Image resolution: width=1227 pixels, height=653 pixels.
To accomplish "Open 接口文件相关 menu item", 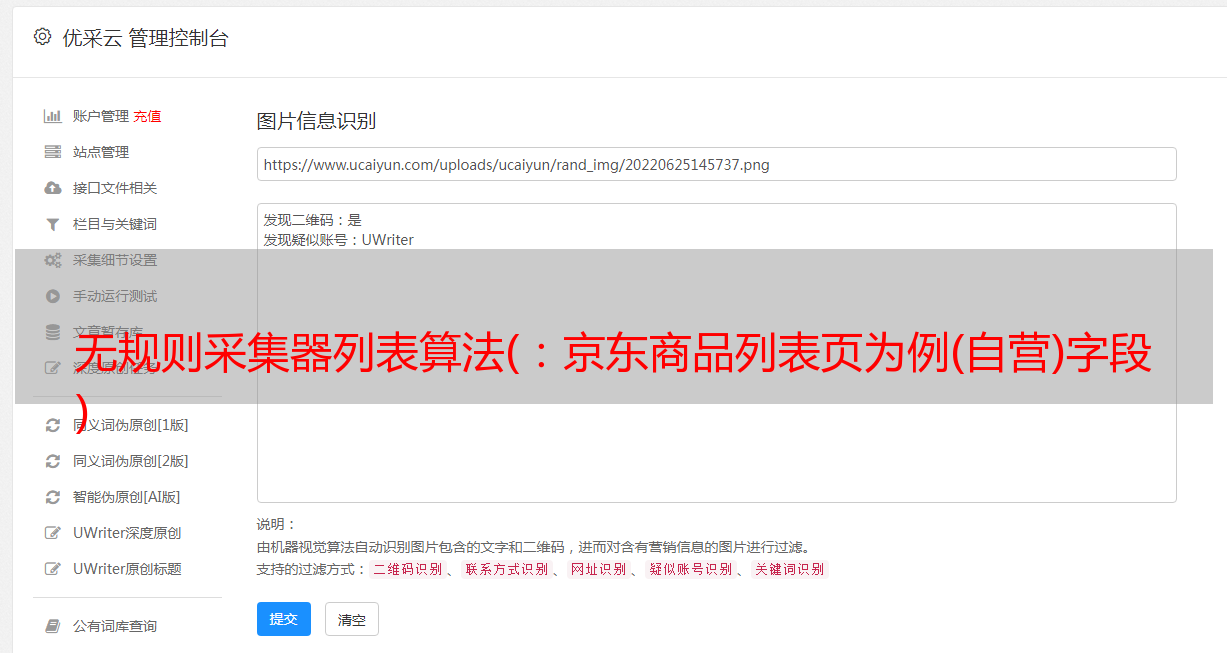I will pyautogui.click(x=115, y=188).
